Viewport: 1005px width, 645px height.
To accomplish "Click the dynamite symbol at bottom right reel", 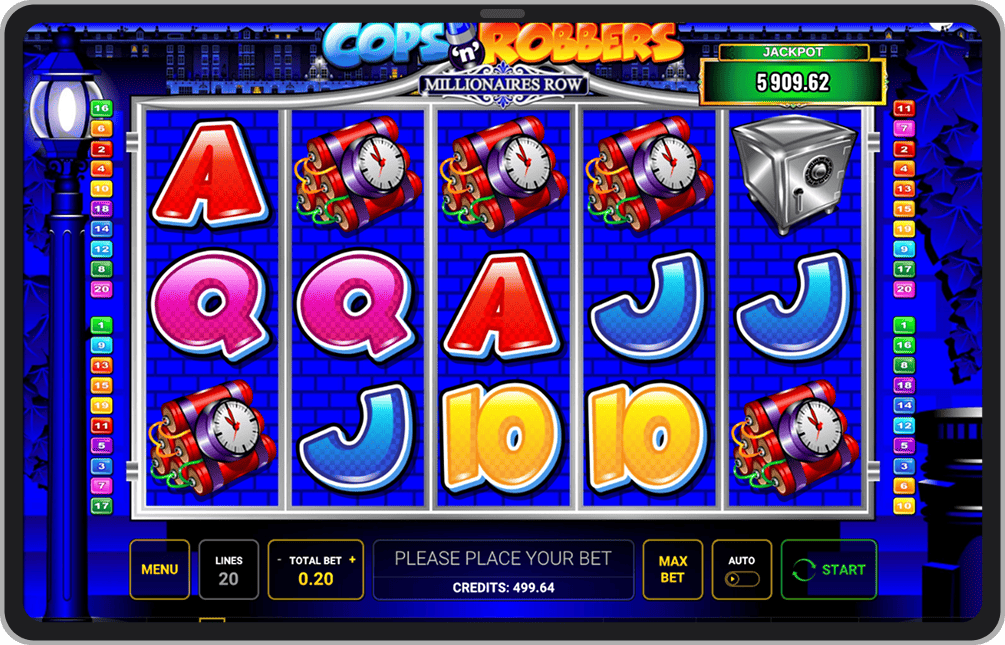I will [795, 440].
